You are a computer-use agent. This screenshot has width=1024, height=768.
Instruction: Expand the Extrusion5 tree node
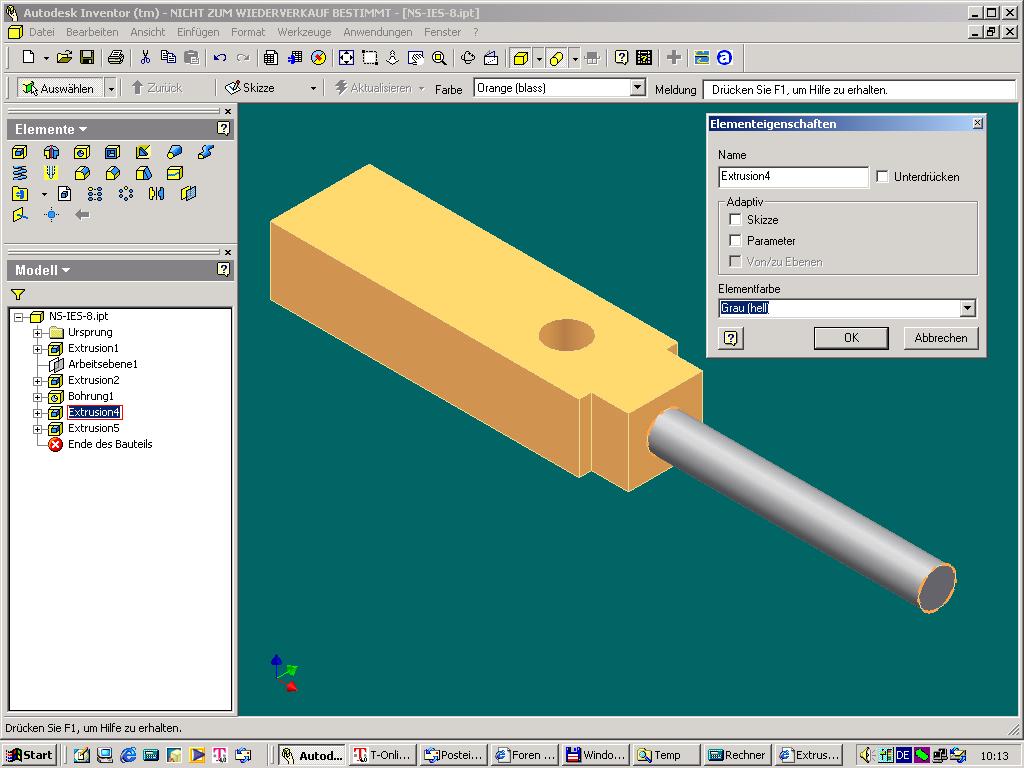click(x=38, y=429)
